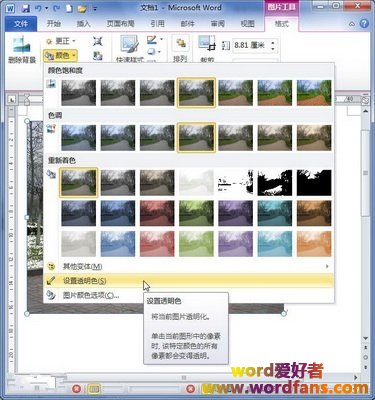Expand the Corrections (更正) dropdown
Viewport: 375px width, 400px height.
point(60,41)
